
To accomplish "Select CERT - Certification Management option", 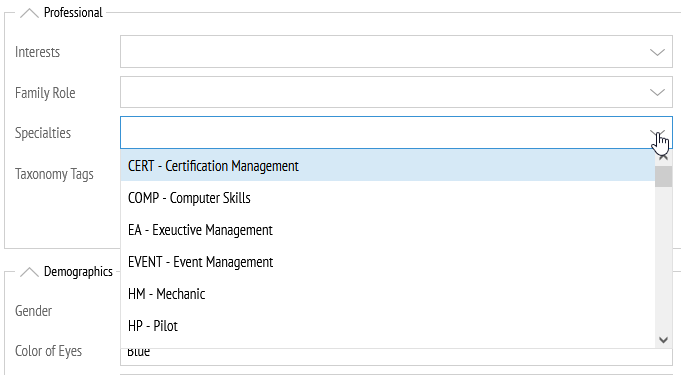I will pos(387,166).
